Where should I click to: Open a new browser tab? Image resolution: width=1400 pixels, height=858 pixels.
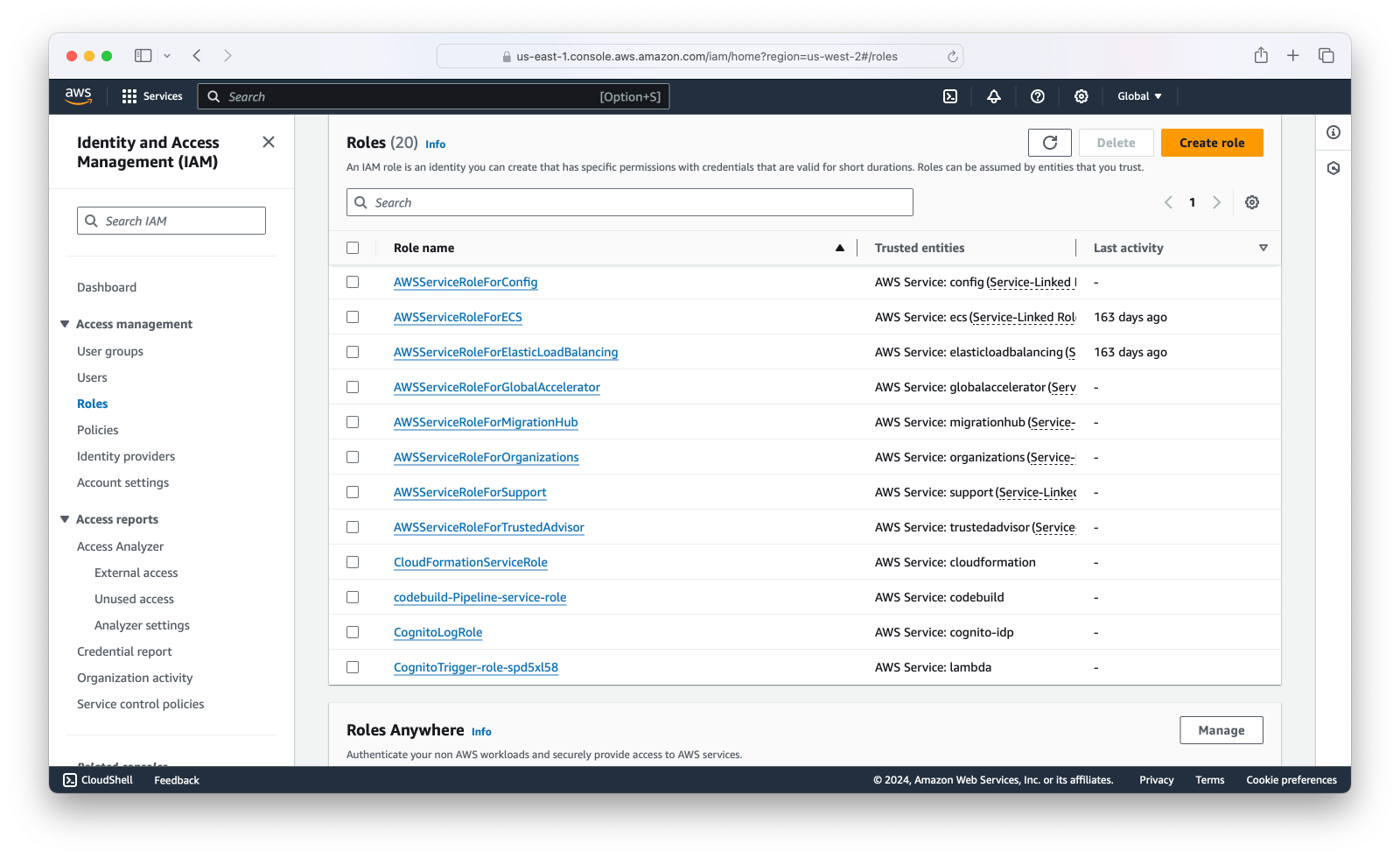pos(1293,55)
